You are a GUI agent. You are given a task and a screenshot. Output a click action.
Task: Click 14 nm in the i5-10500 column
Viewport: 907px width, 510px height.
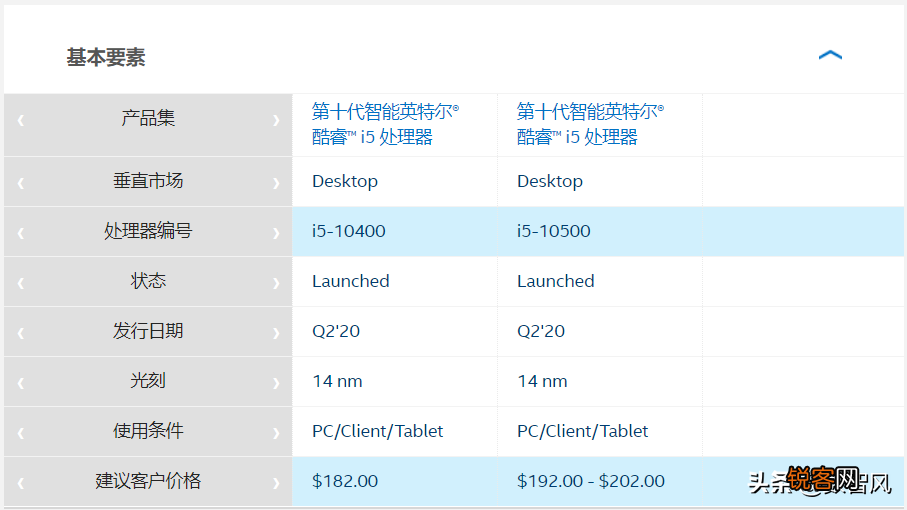point(542,381)
